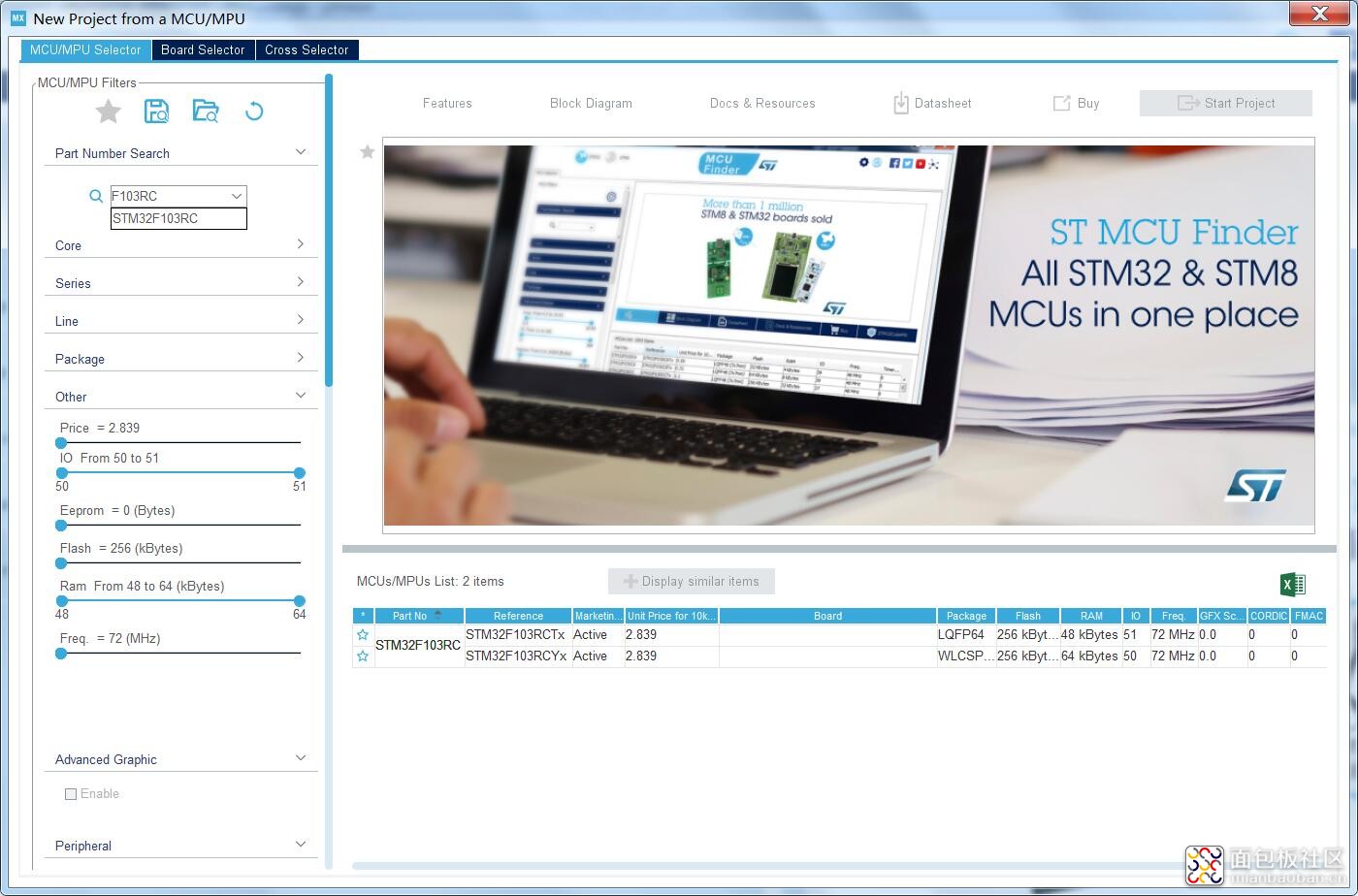
Task: Click the MX application logo in title bar
Action: click(x=17, y=17)
